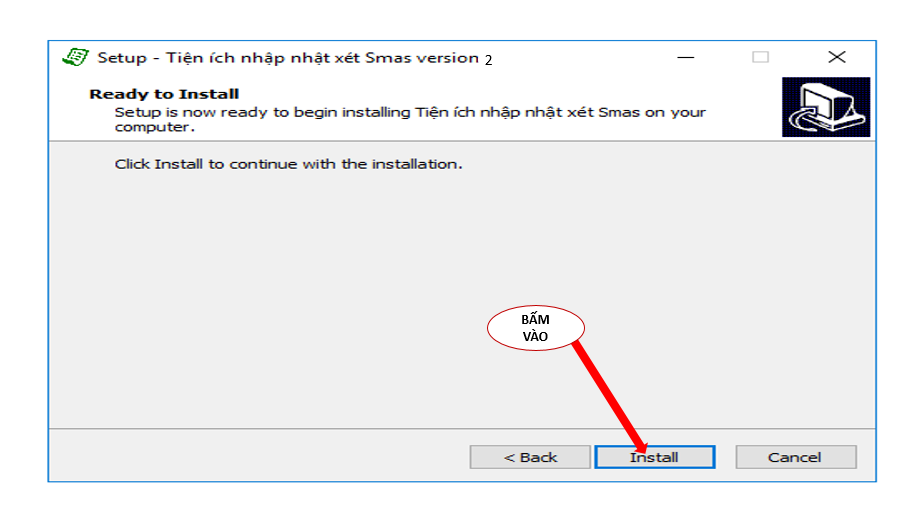
Task: Minimize the Setup window
Action: 685,57
